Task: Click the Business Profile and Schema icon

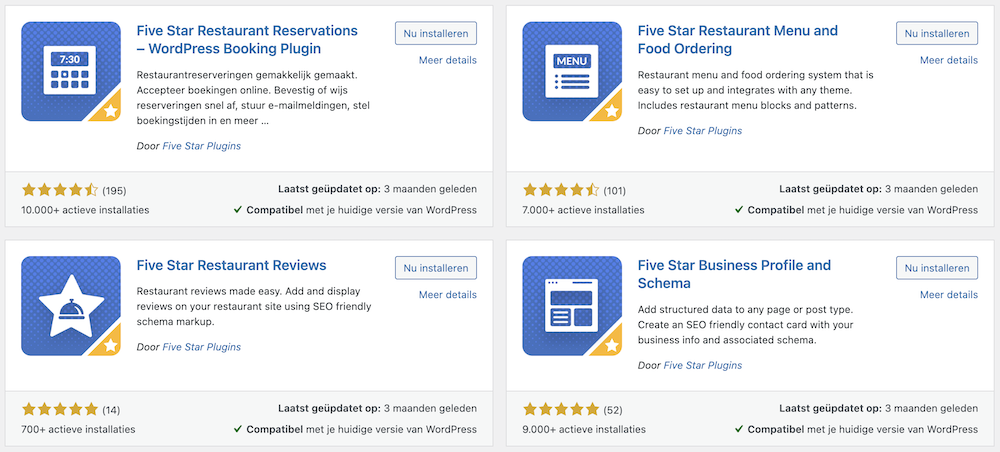Action: (572, 306)
